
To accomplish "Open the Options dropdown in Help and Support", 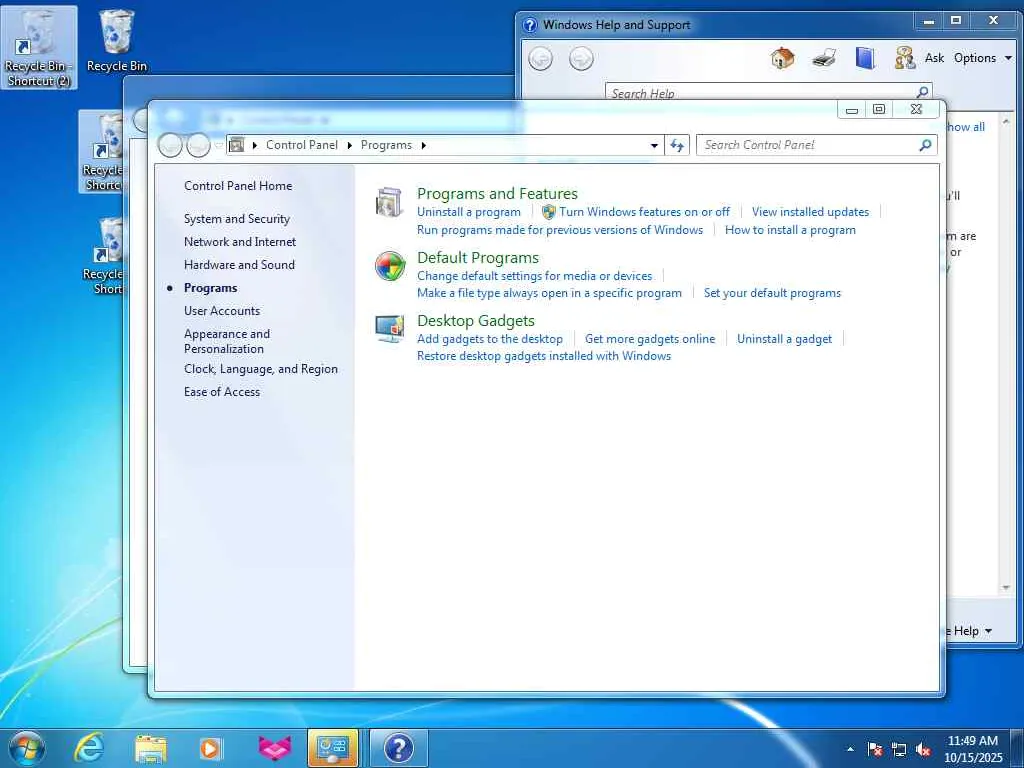I will [983, 58].
